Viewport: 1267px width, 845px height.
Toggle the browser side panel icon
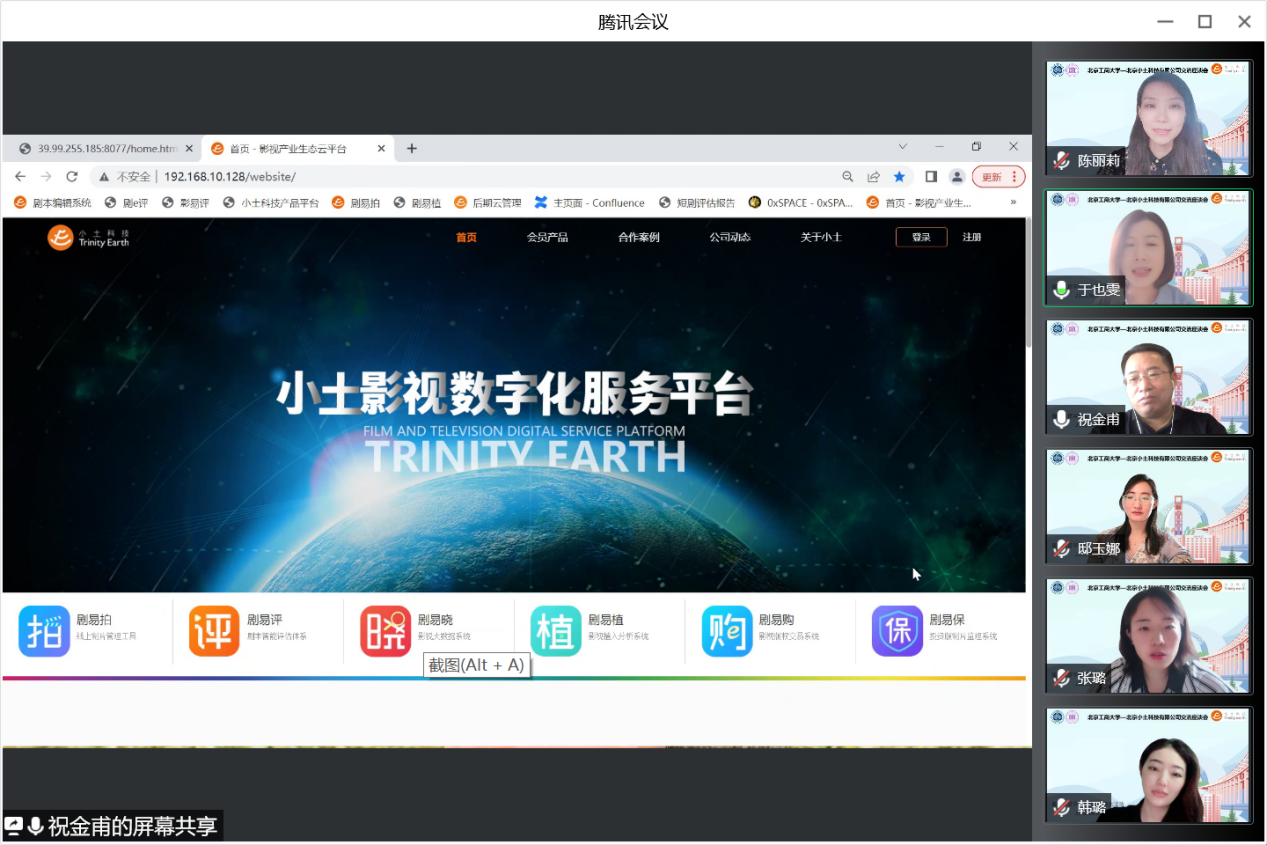point(931,177)
